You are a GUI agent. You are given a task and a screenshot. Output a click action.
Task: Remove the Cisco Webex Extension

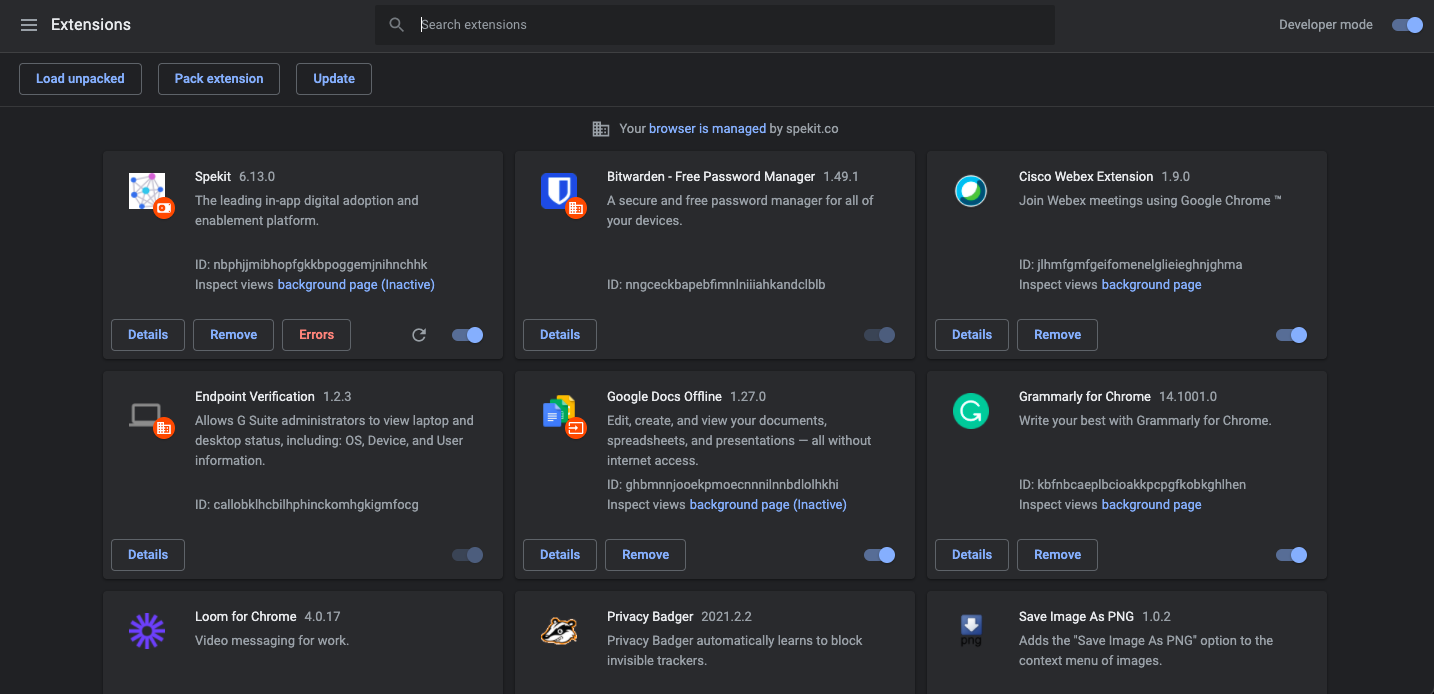(1058, 335)
